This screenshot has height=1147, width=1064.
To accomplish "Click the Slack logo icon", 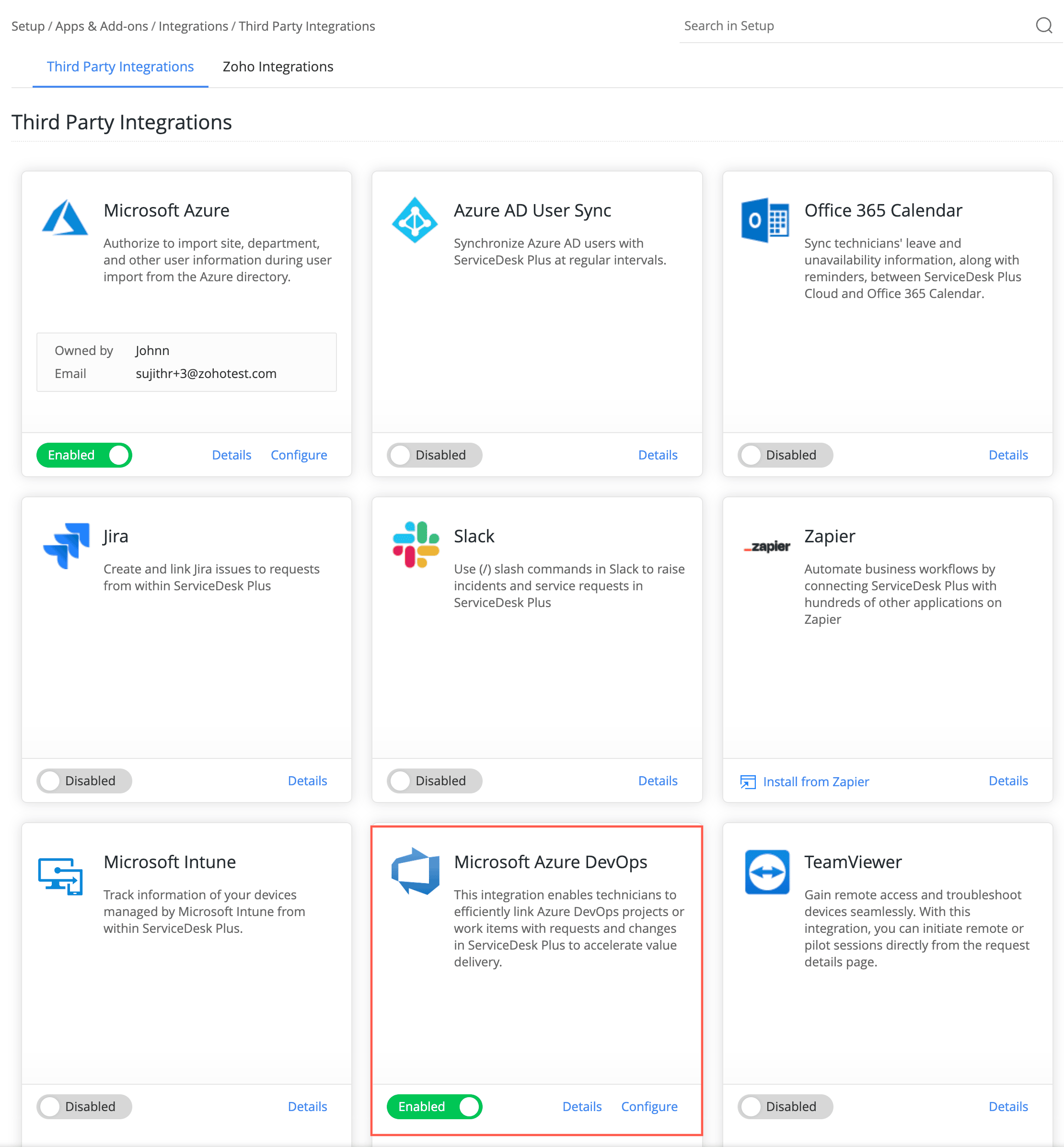I will pyautogui.click(x=416, y=544).
